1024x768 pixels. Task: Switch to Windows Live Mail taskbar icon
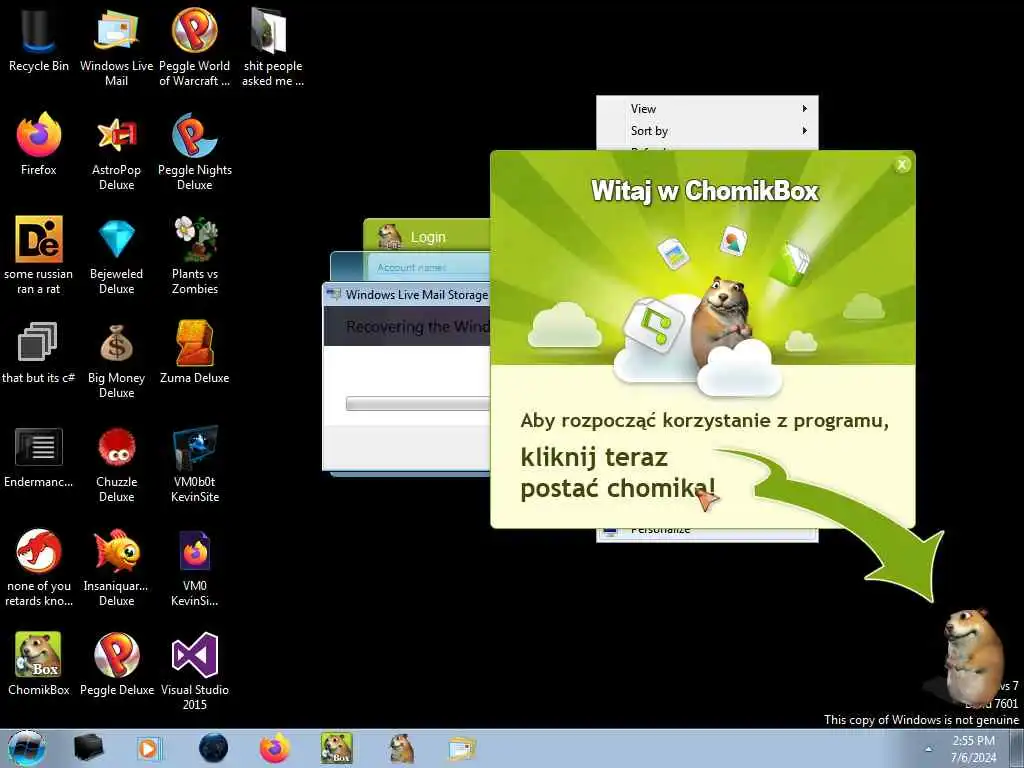click(x=462, y=748)
